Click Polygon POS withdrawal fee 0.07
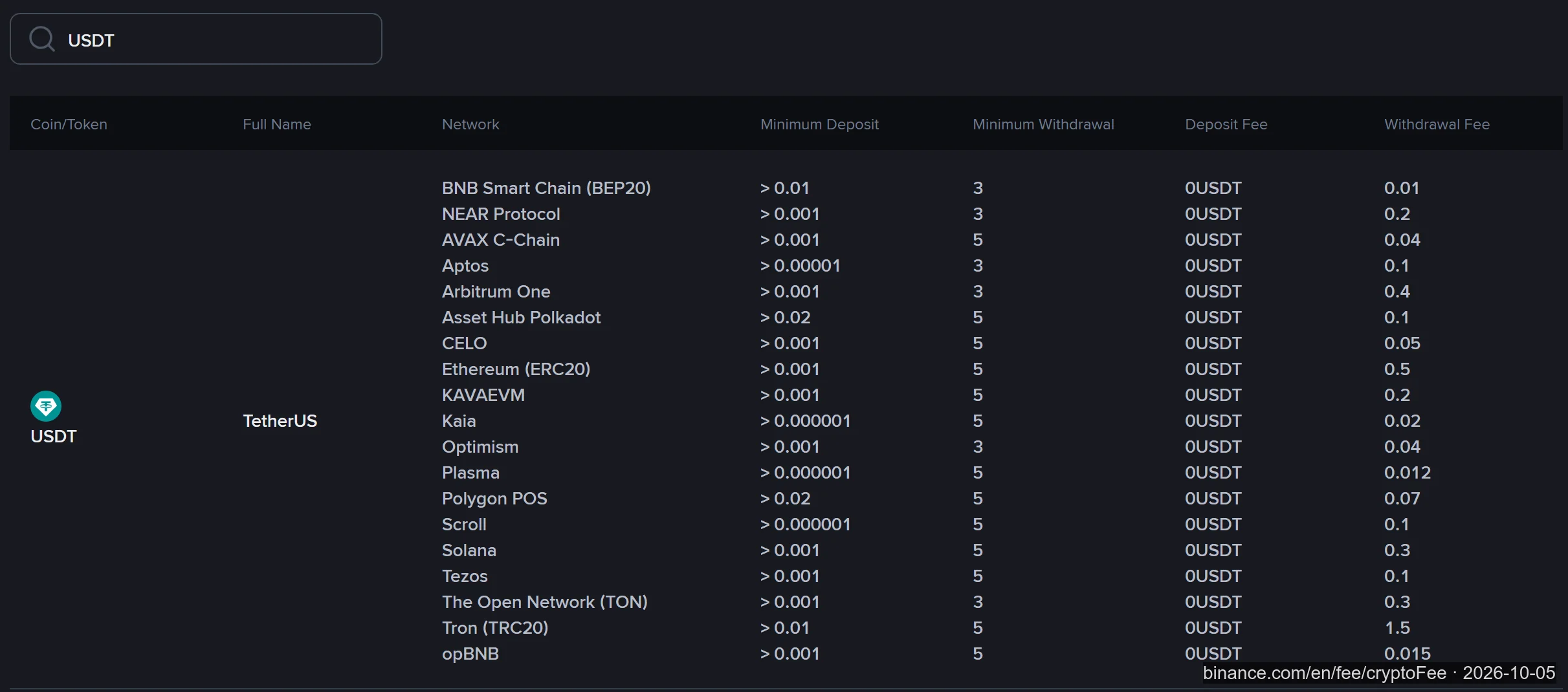 click(x=1402, y=499)
